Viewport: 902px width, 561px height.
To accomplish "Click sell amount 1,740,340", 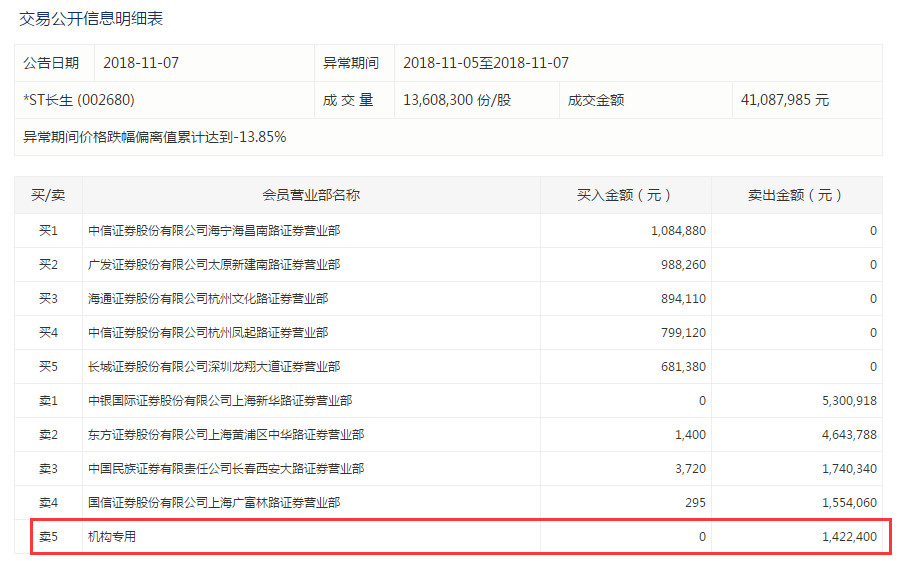I will click(849, 468).
